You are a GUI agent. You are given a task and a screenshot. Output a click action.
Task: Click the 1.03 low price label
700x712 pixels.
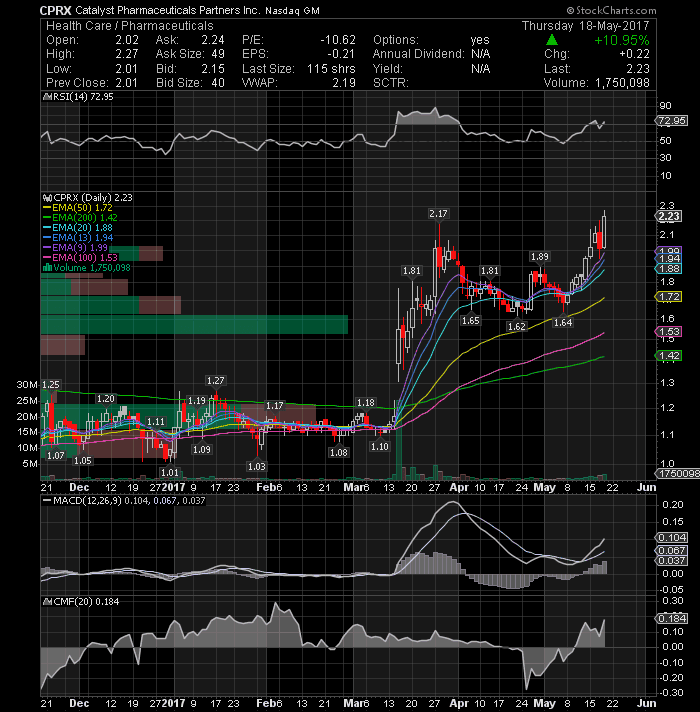(256, 466)
